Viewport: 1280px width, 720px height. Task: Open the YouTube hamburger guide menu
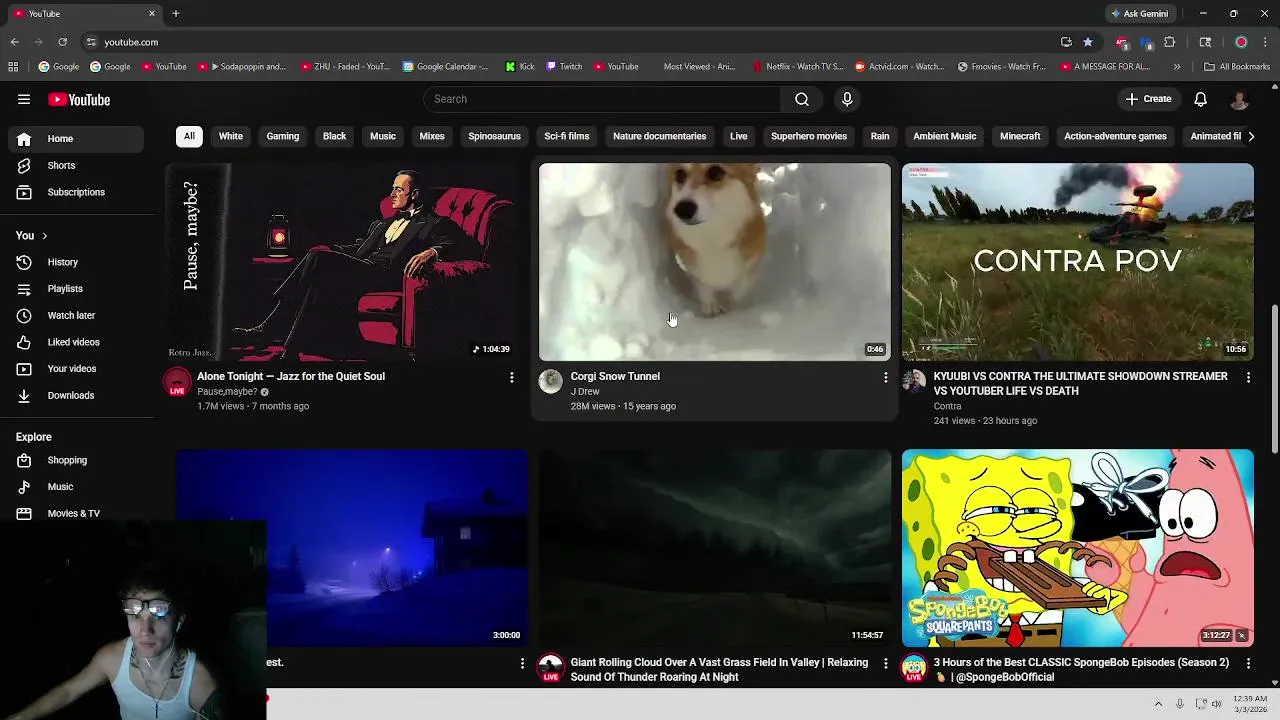click(24, 99)
